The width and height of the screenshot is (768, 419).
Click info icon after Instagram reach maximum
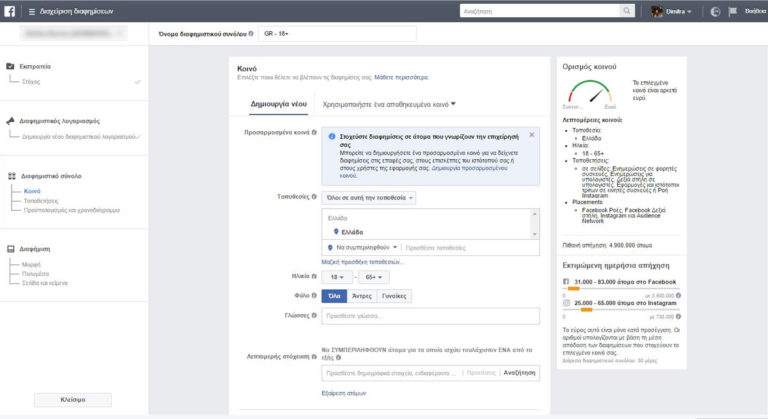pyautogui.click(x=678, y=317)
